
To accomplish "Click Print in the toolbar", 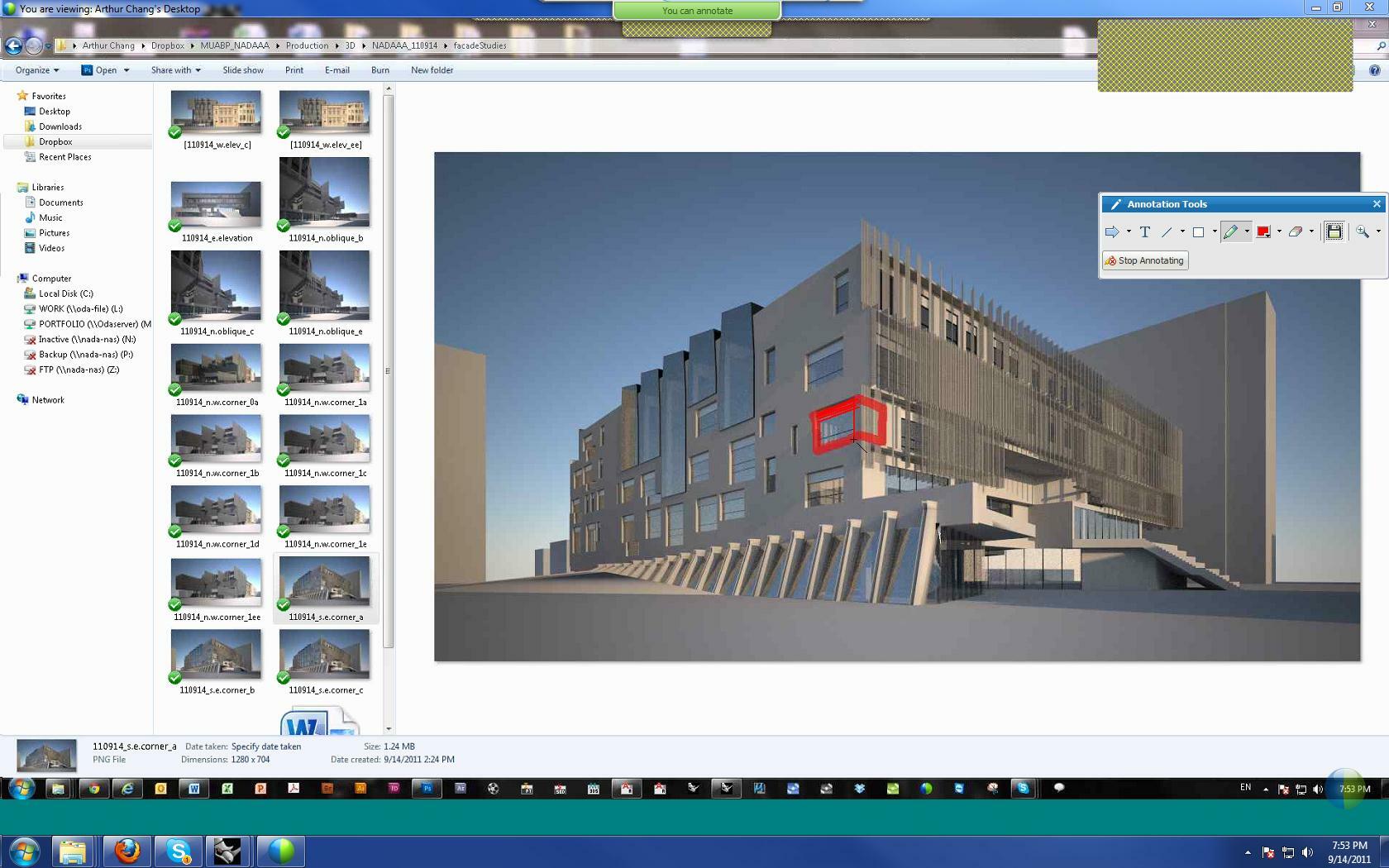I will click(x=294, y=70).
